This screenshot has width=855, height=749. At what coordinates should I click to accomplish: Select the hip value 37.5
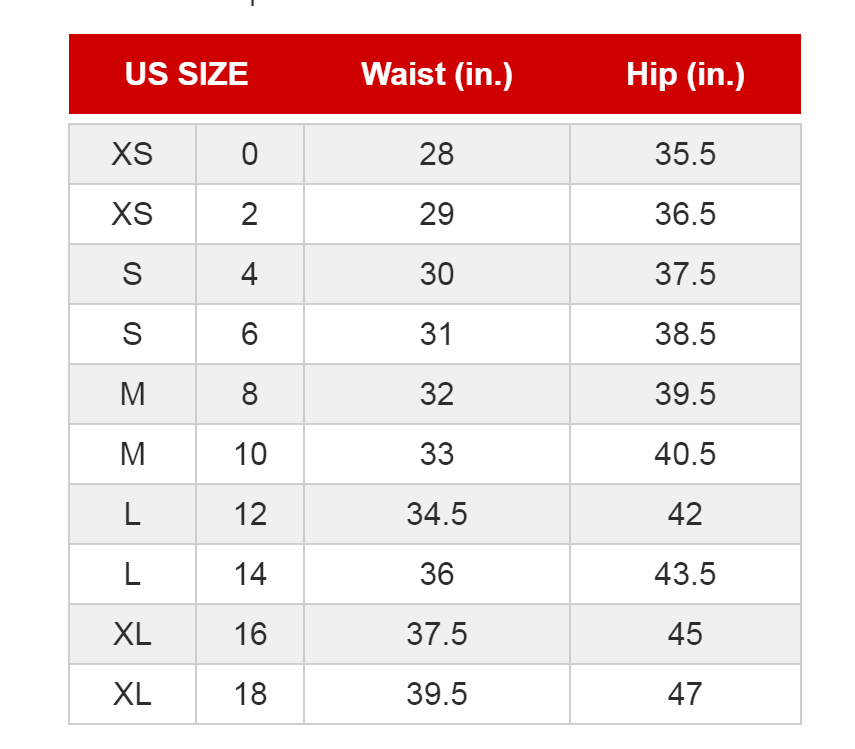(x=685, y=274)
